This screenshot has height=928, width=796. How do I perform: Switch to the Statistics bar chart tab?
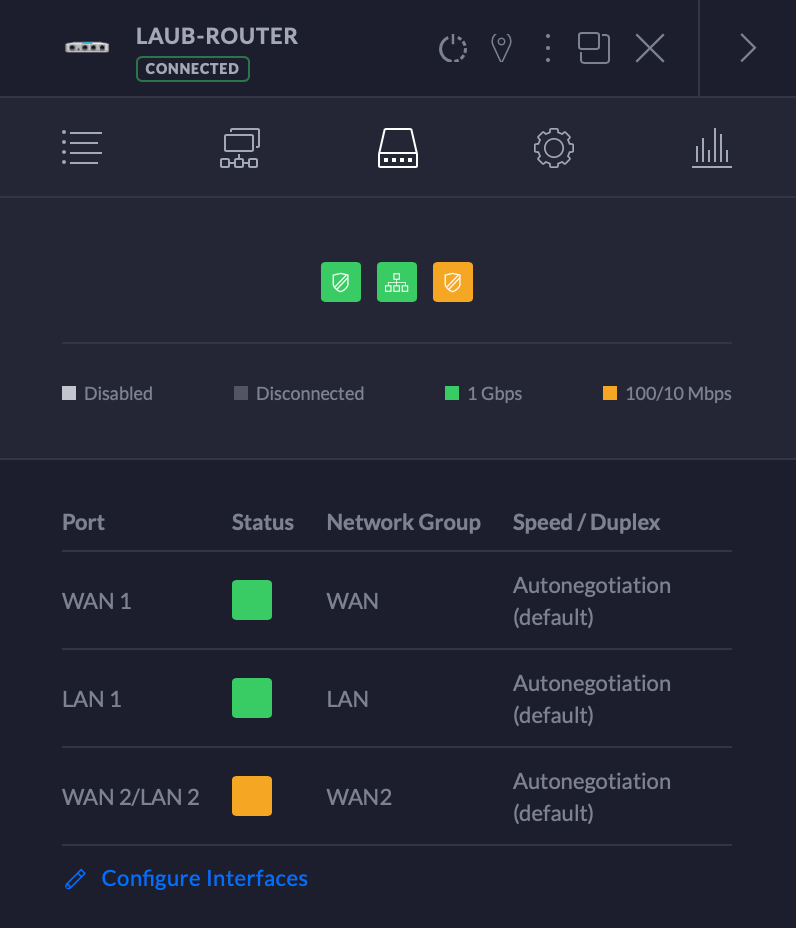click(711, 148)
